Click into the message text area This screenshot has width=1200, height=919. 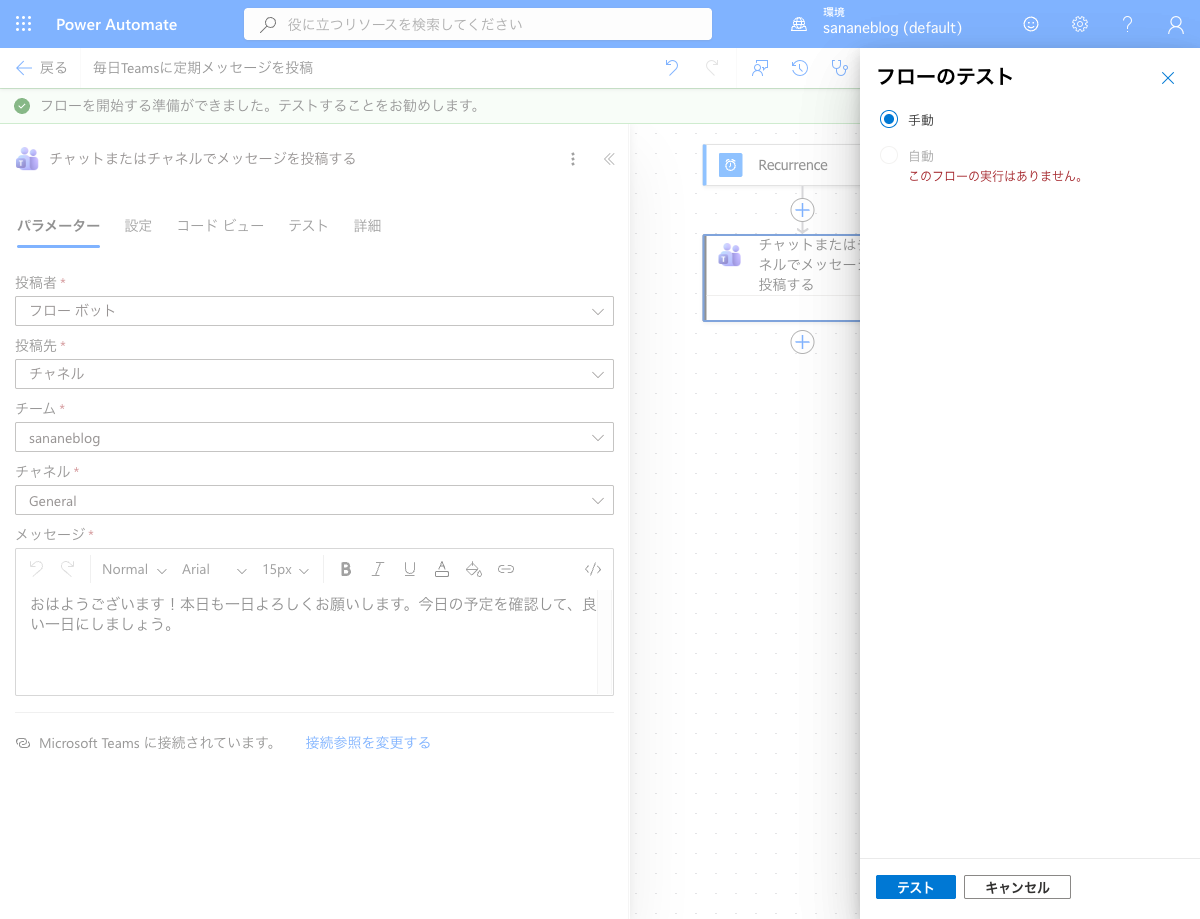(306, 640)
